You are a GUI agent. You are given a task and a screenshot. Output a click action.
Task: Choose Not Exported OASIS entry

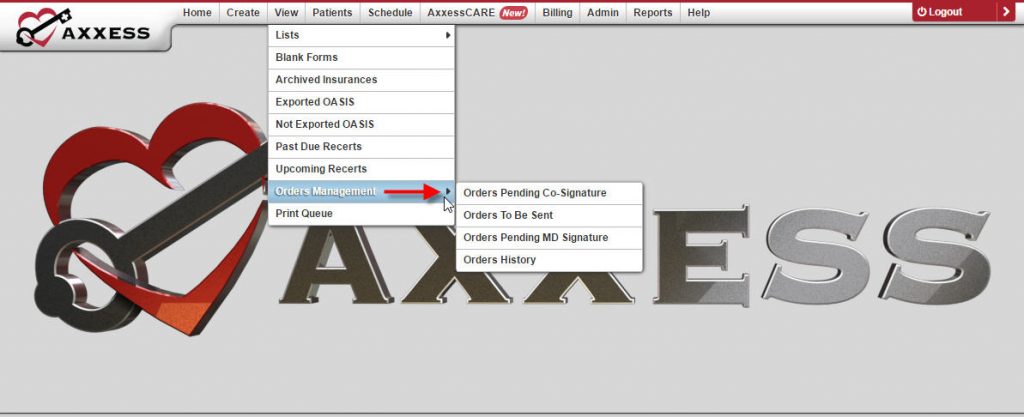point(361,124)
